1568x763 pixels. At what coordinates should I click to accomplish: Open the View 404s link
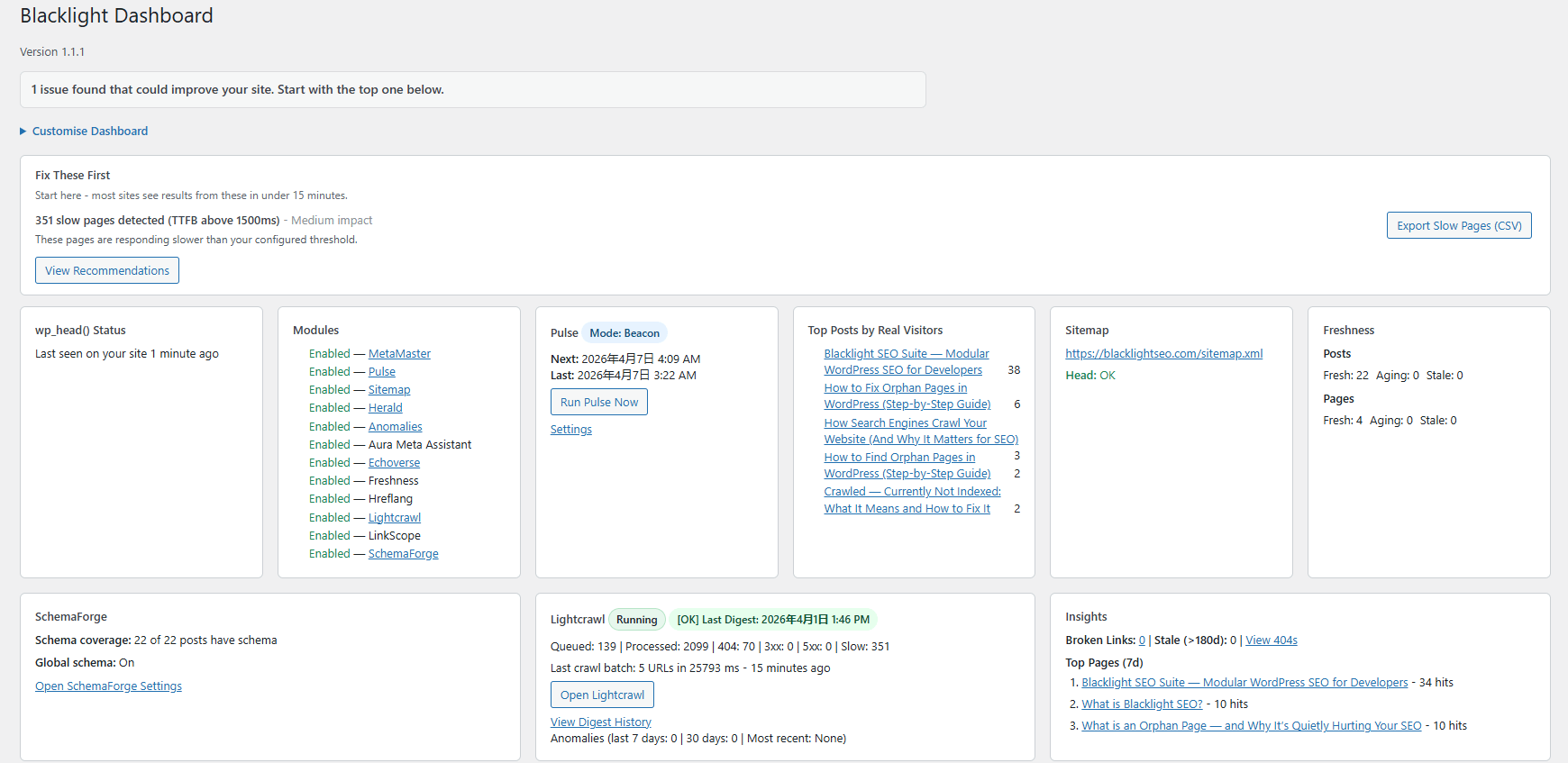[1271, 640]
